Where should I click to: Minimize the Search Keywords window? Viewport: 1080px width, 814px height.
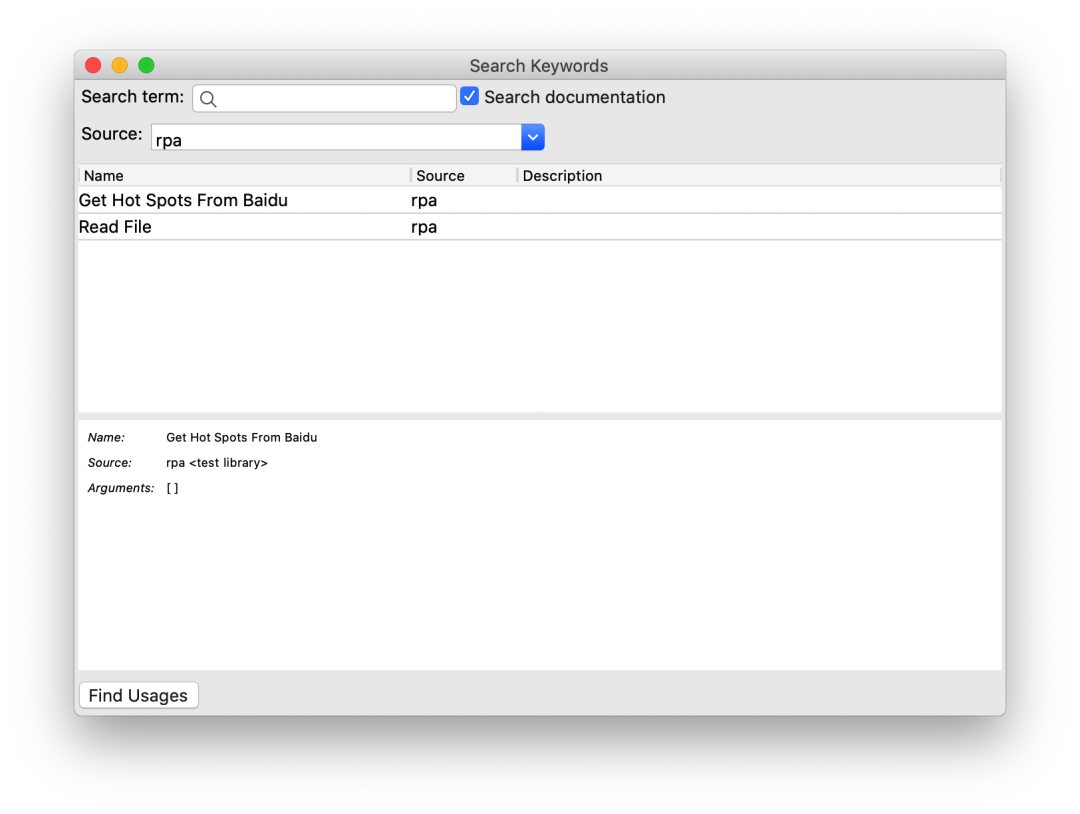pyautogui.click(x=120, y=65)
